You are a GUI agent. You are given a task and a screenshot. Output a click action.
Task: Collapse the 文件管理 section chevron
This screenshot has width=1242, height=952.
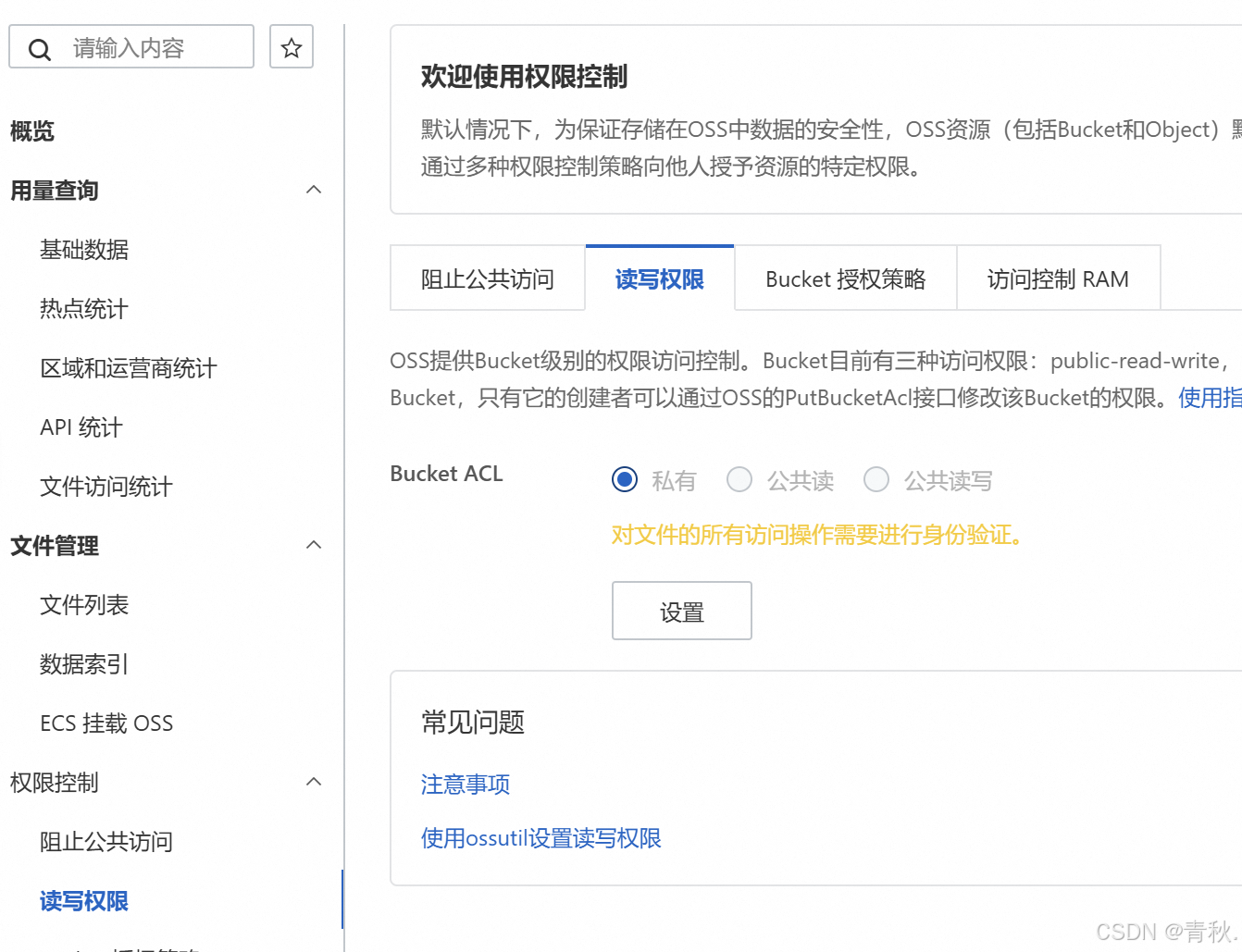pyautogui.click(x=314, y=545)
